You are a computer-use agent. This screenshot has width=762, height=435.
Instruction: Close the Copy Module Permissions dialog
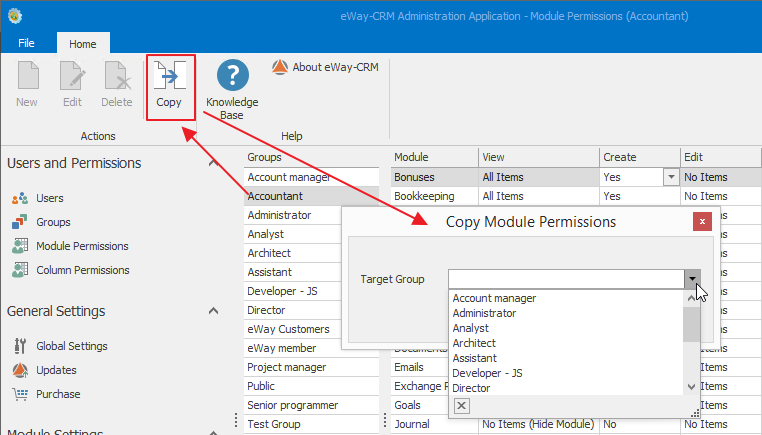[x=702, y=222]
